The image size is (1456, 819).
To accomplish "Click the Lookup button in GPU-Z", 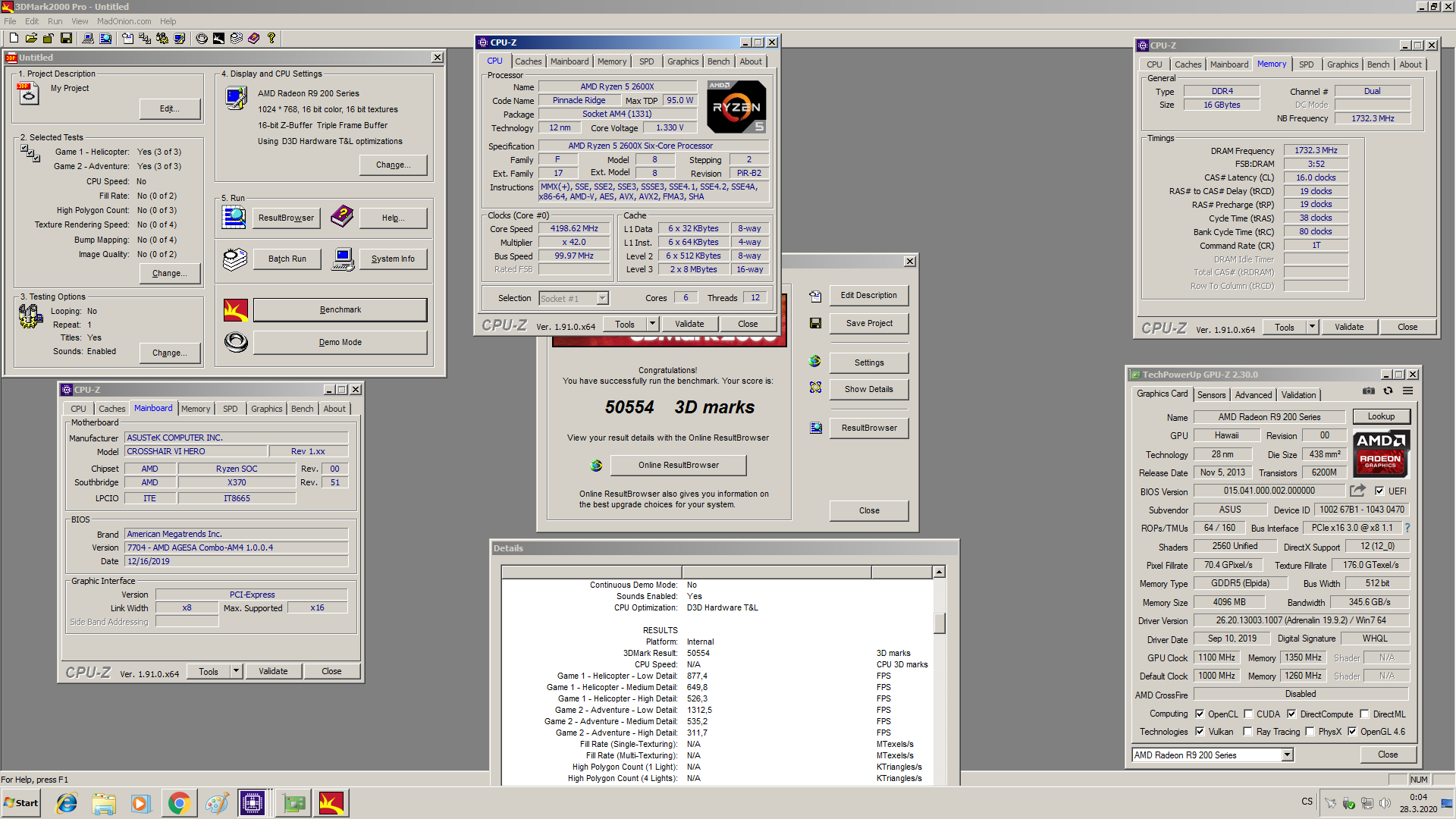I will [x=1381, y=416].
